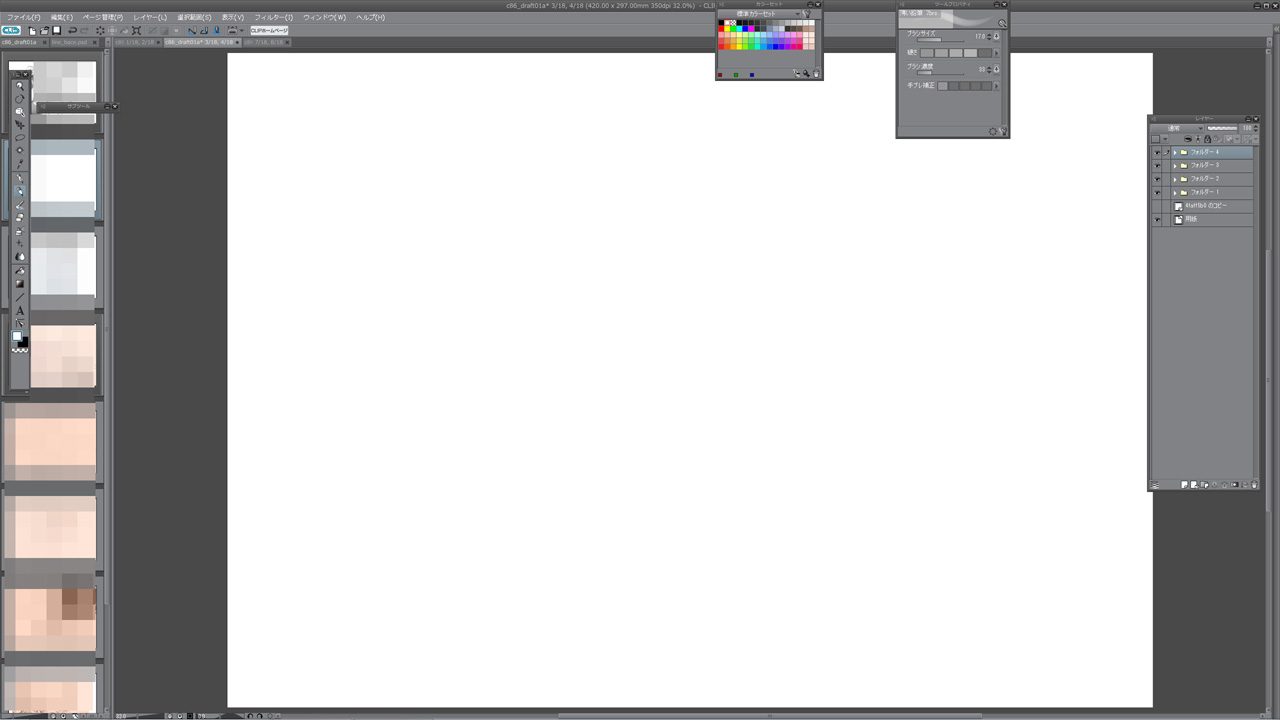Hide フォルダー 4 layer visibility eye

tap(1157, 152)
